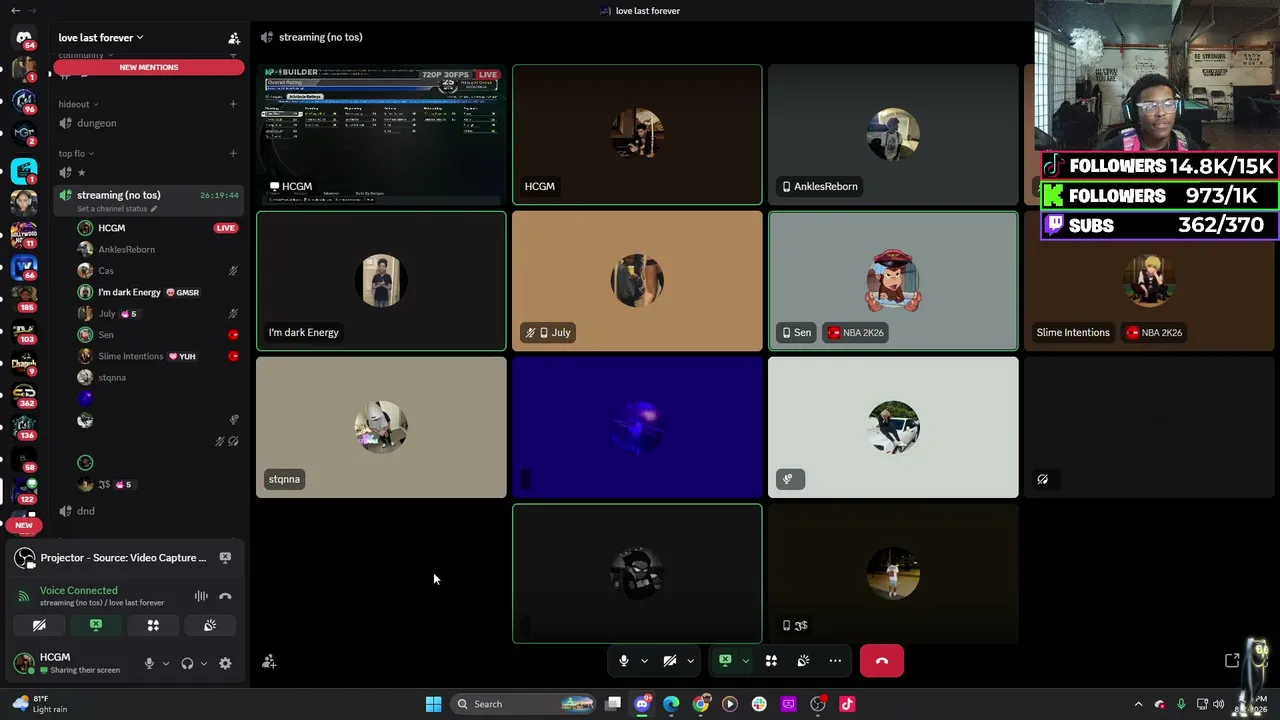Mute microphone in the user panel
This screenshot has height=720, width=1280.
149,663
